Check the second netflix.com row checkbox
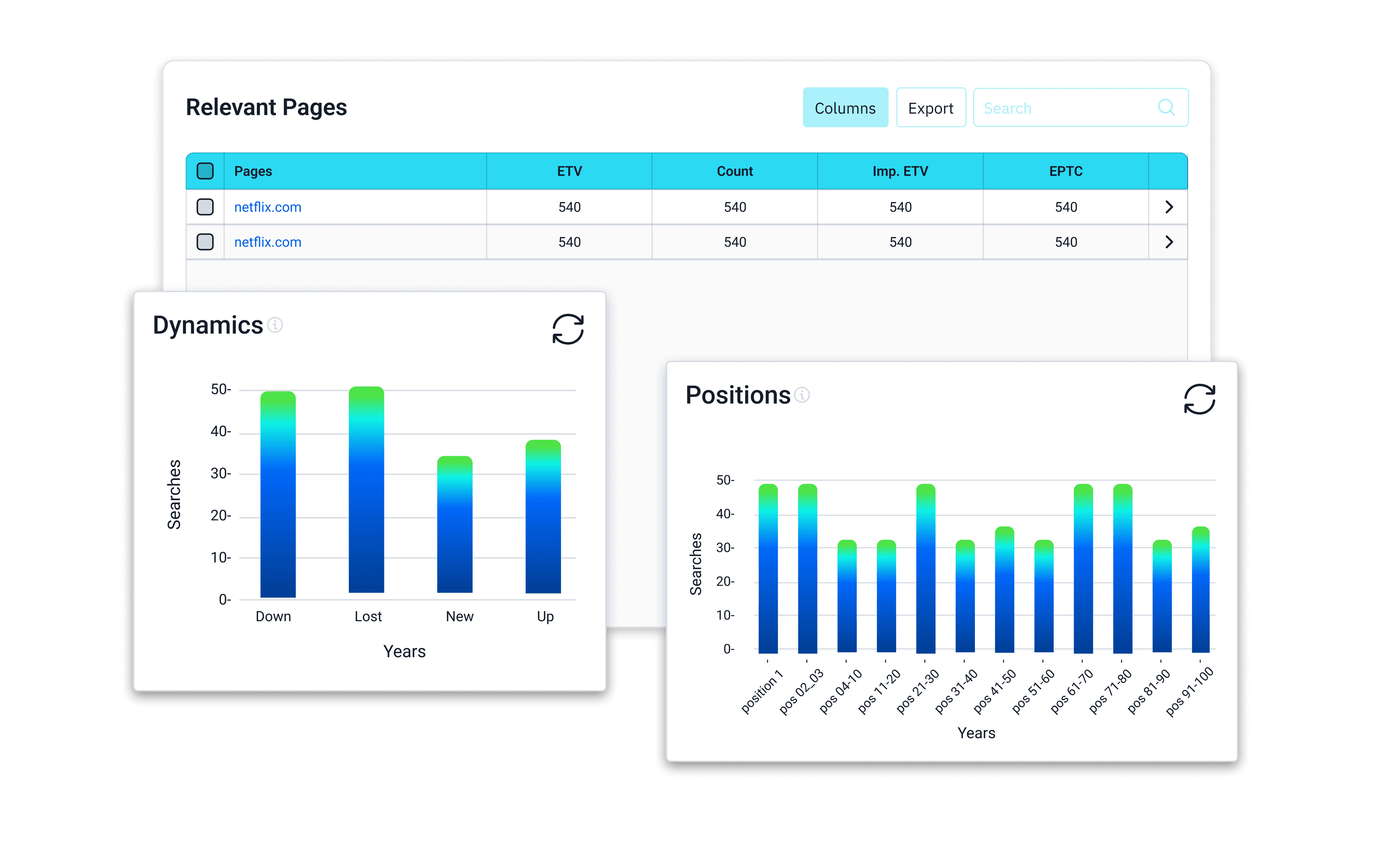 [x=205, y=242]
